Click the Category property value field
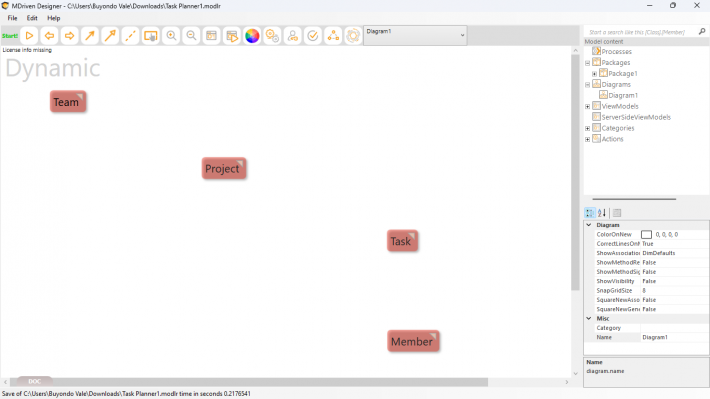Viewport: 710px width, 399px height. (675, 328)
